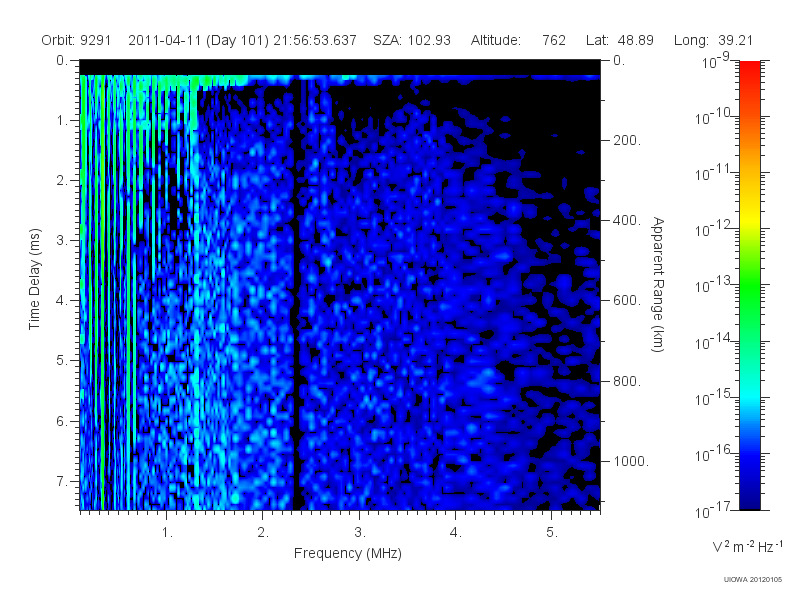
Task: Select the date 2011-04-11 (Day 101) text
Action: (198, 40)
